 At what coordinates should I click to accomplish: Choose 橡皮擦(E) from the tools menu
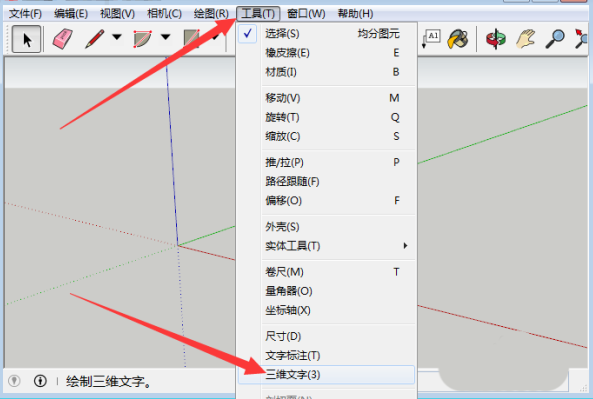(326, 53)
